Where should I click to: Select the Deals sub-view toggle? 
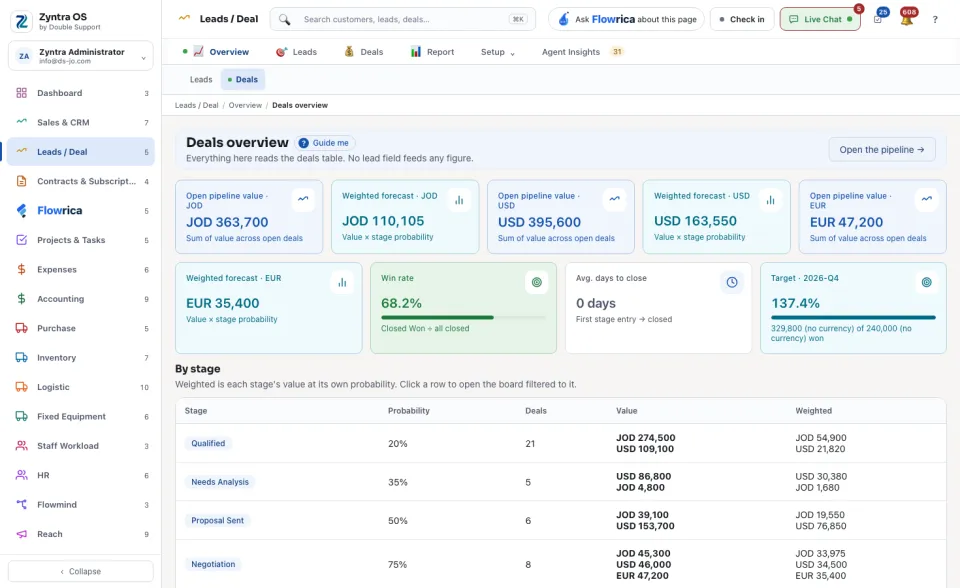(243, 80)
